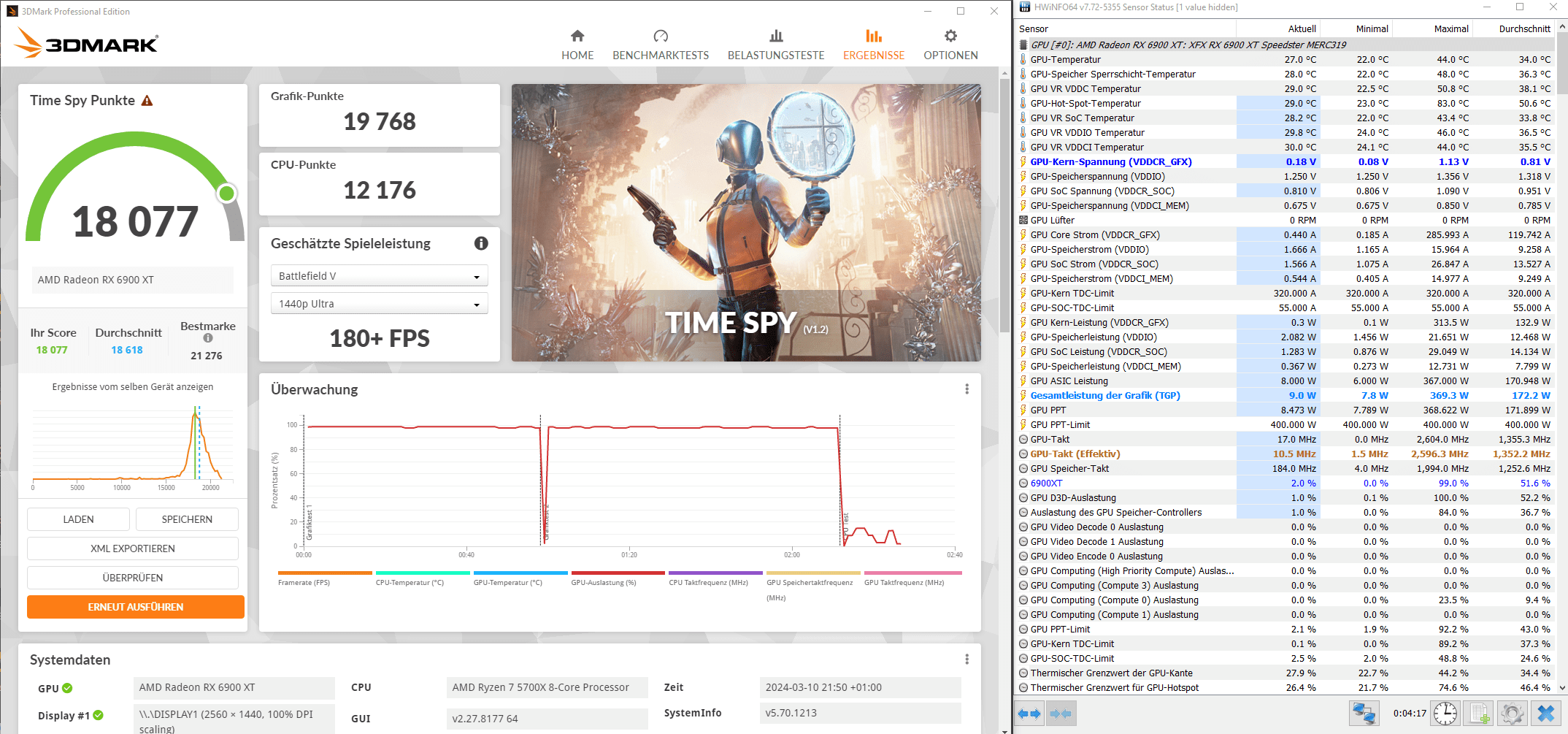Click the HWiNFO scrollbar down arrow
This screenshot has width=1568, height=734.
point(1562,687)
